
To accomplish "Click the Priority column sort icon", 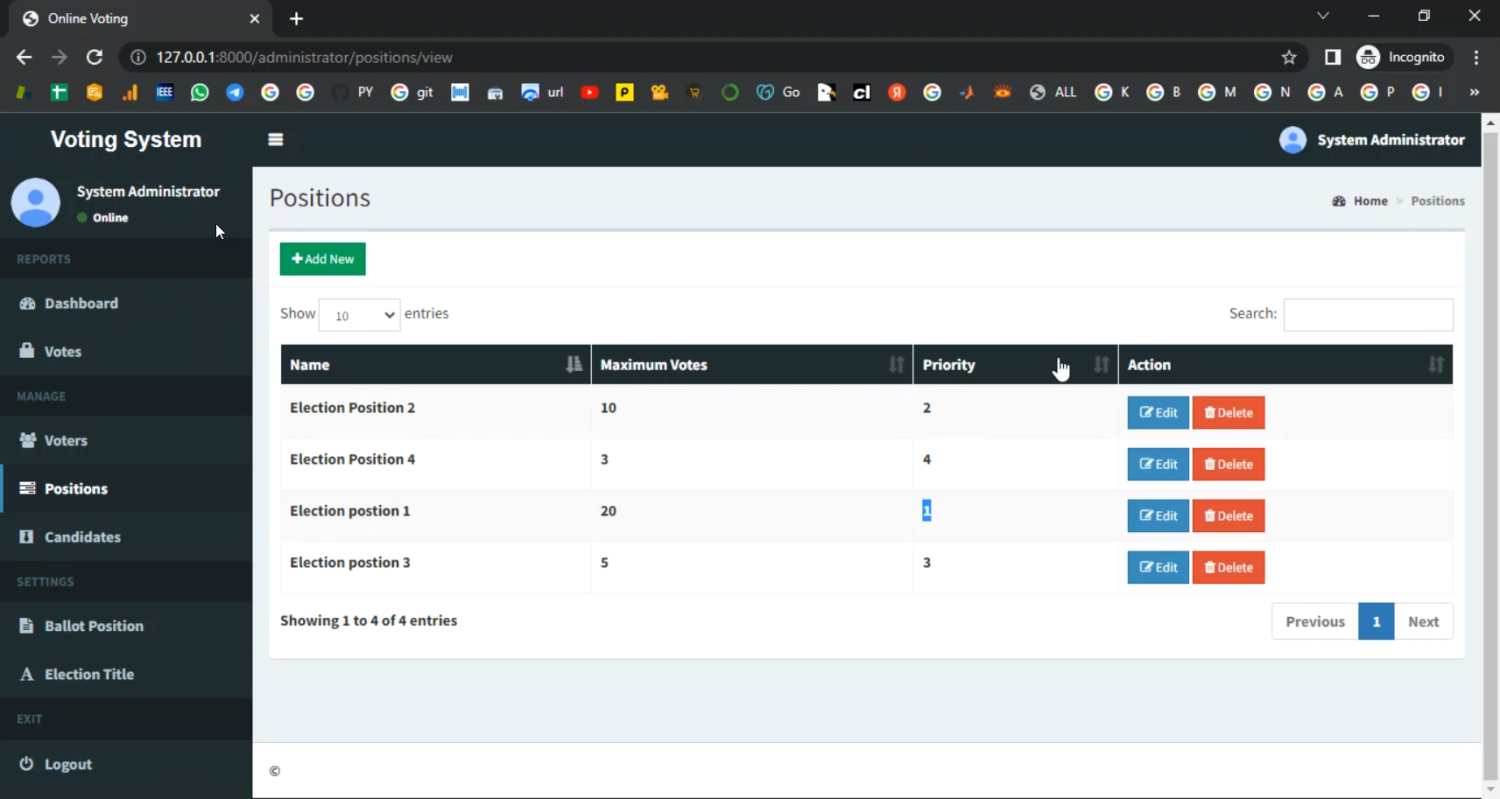I will (x=1101, y=365).
